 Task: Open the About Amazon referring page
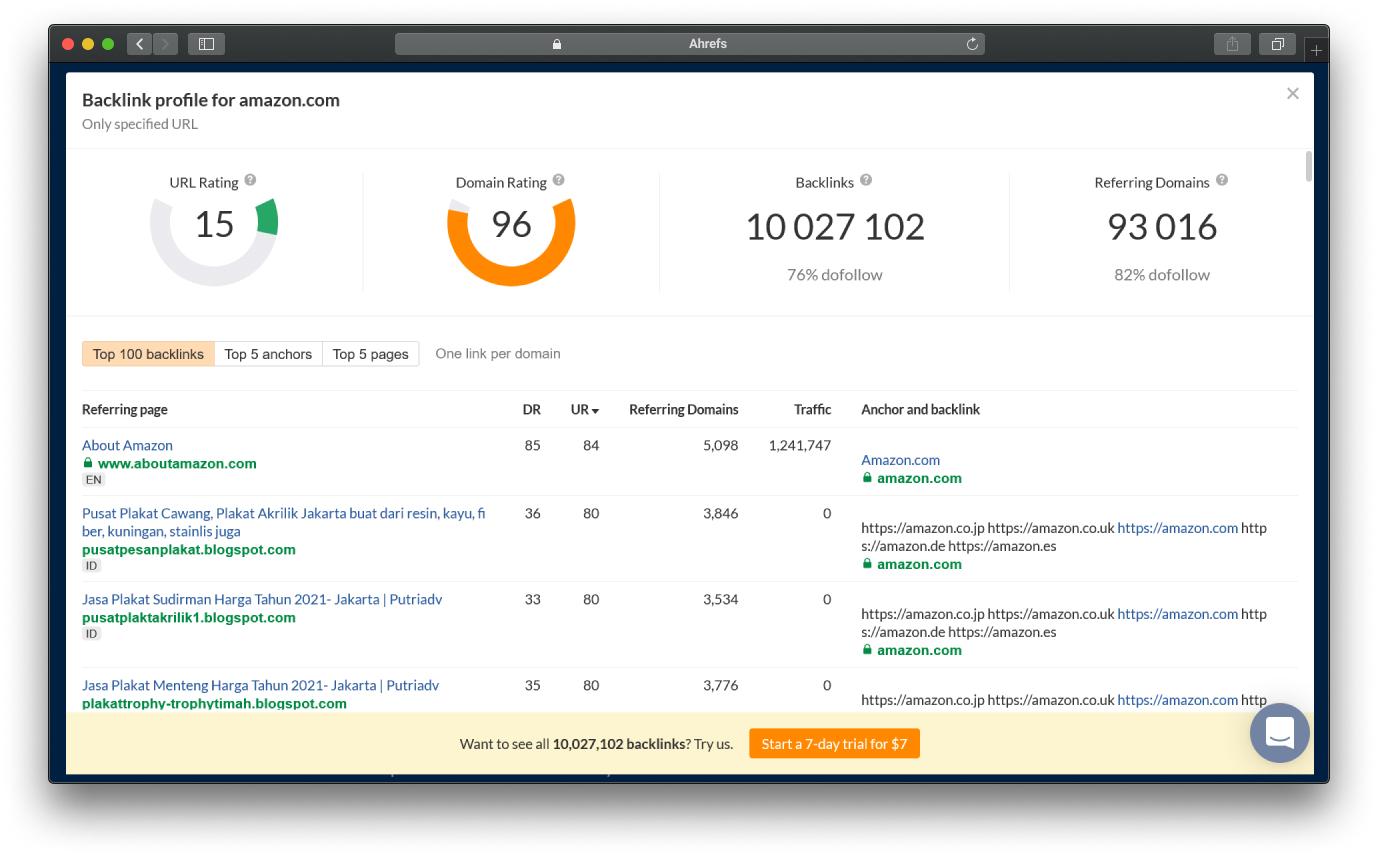tap(127, 446)
